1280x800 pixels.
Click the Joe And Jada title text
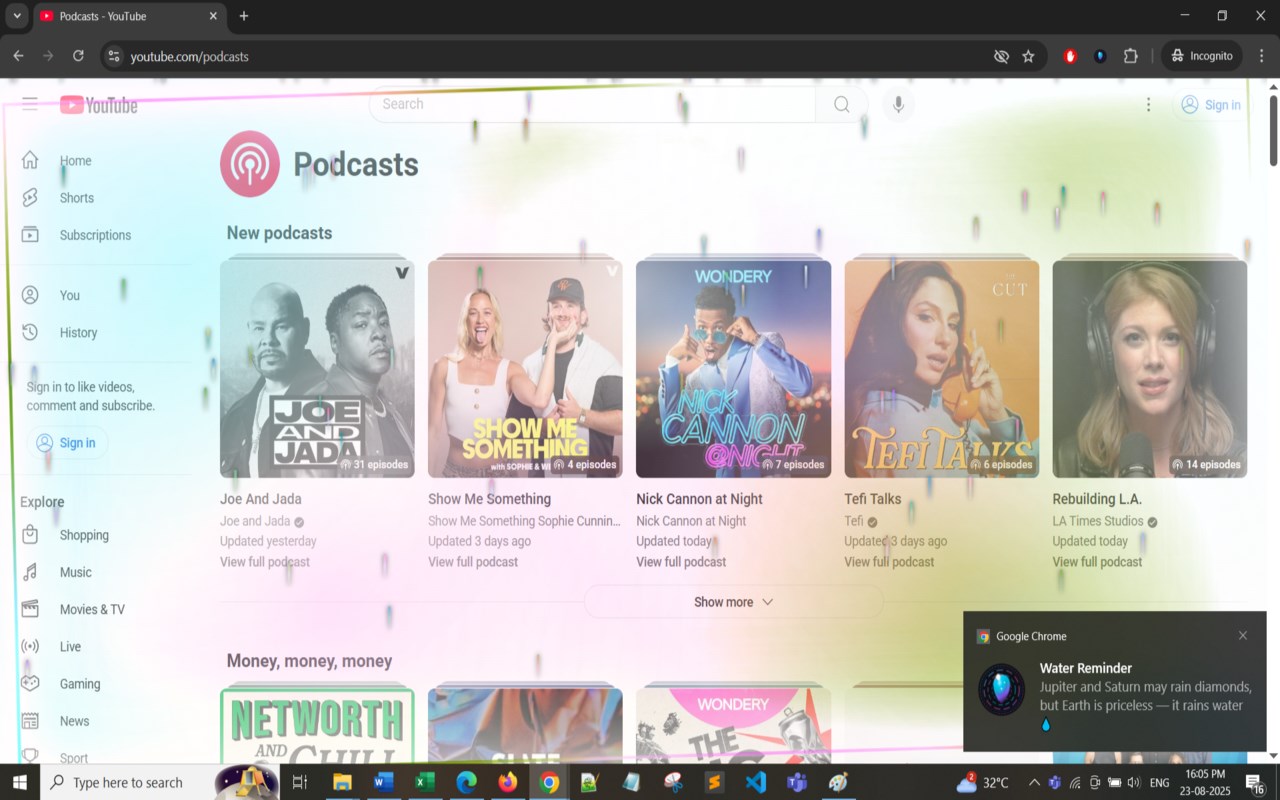click(260, 499)
